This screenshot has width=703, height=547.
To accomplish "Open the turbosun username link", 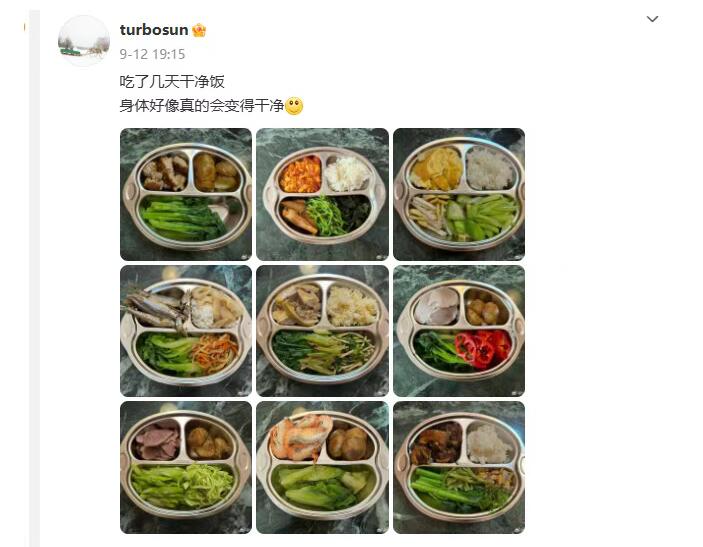I will point(154,30).
